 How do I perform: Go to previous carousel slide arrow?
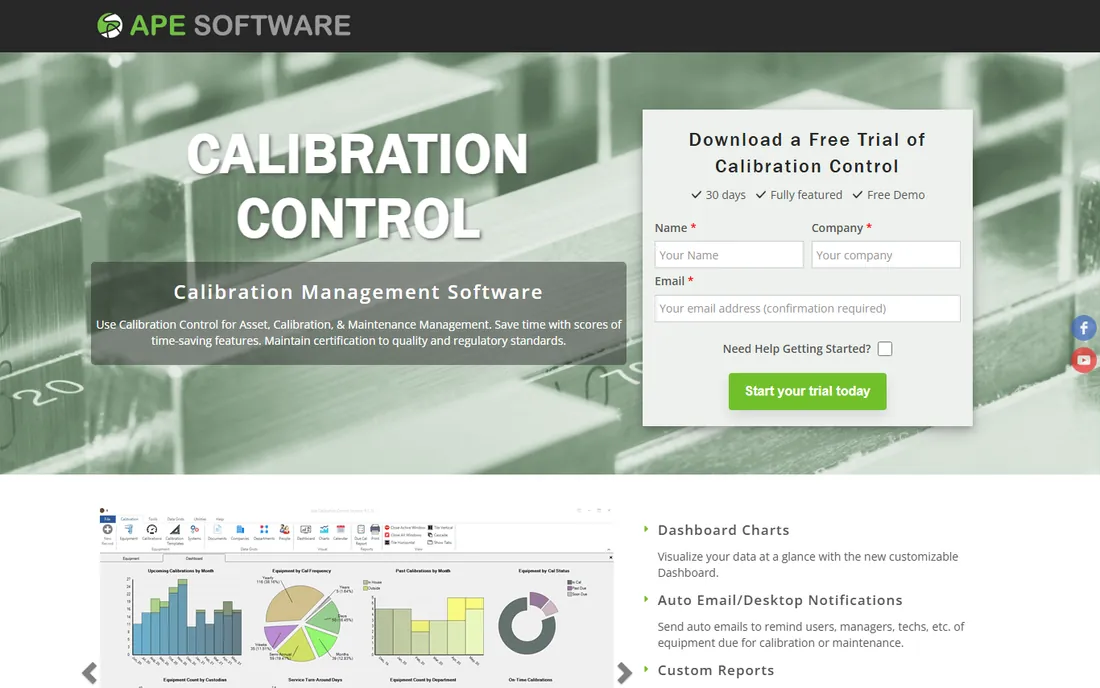(x=89, y=673)
